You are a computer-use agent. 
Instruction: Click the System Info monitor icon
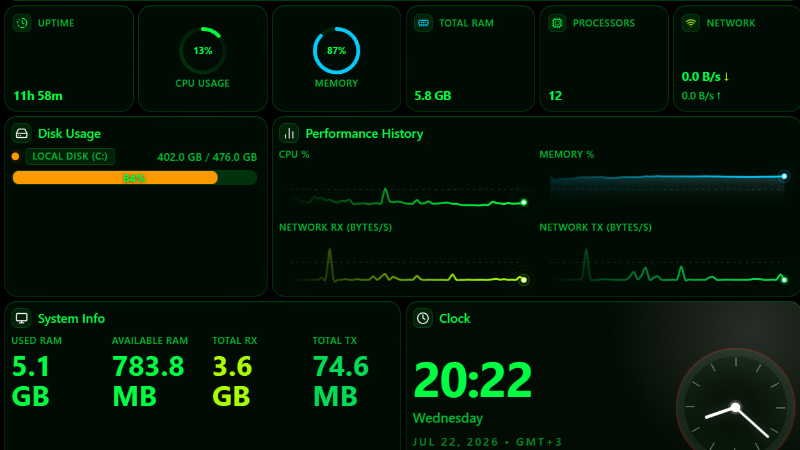(x=21, y=318)
